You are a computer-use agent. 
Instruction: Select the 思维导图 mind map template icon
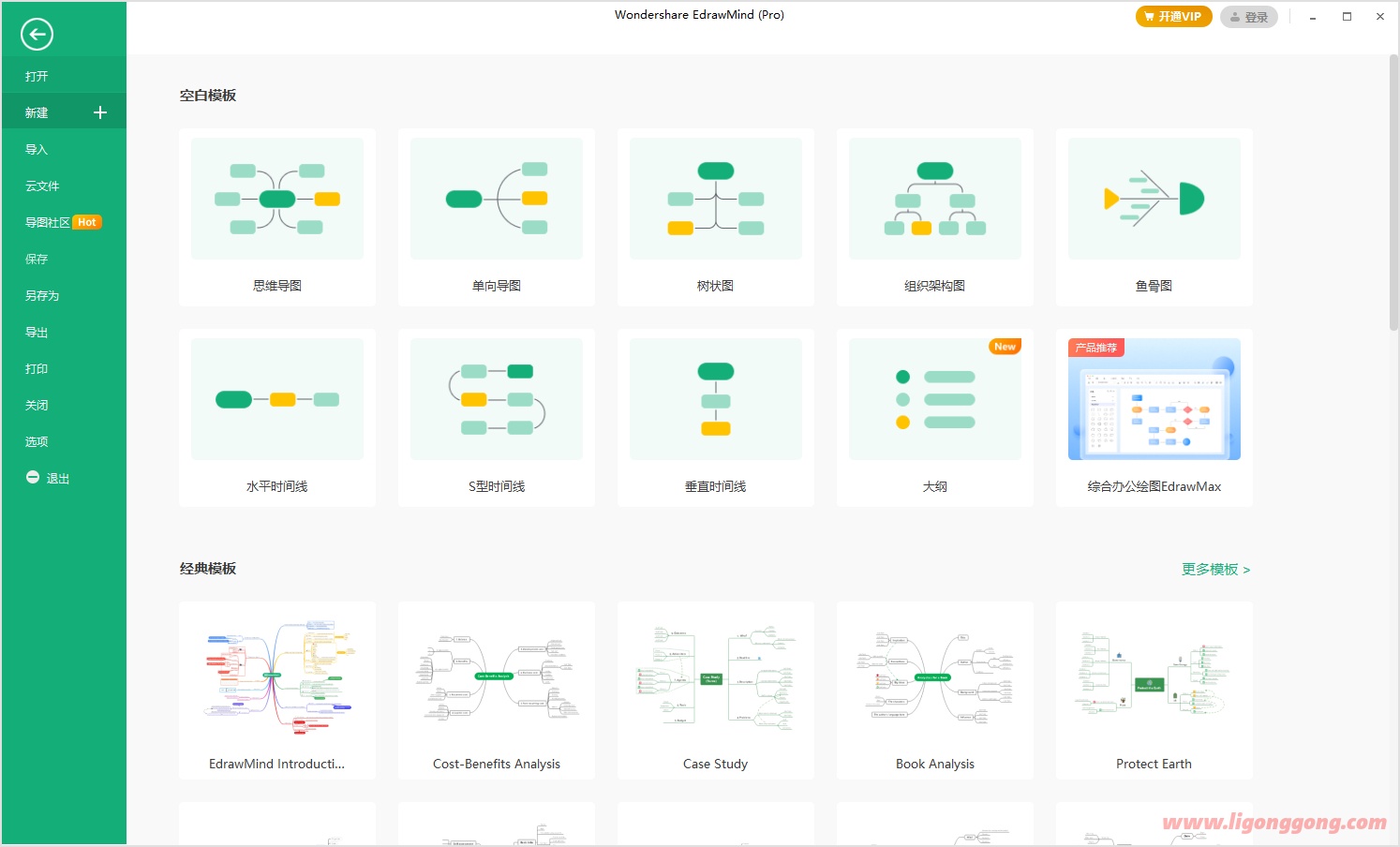tap(277, 199)
